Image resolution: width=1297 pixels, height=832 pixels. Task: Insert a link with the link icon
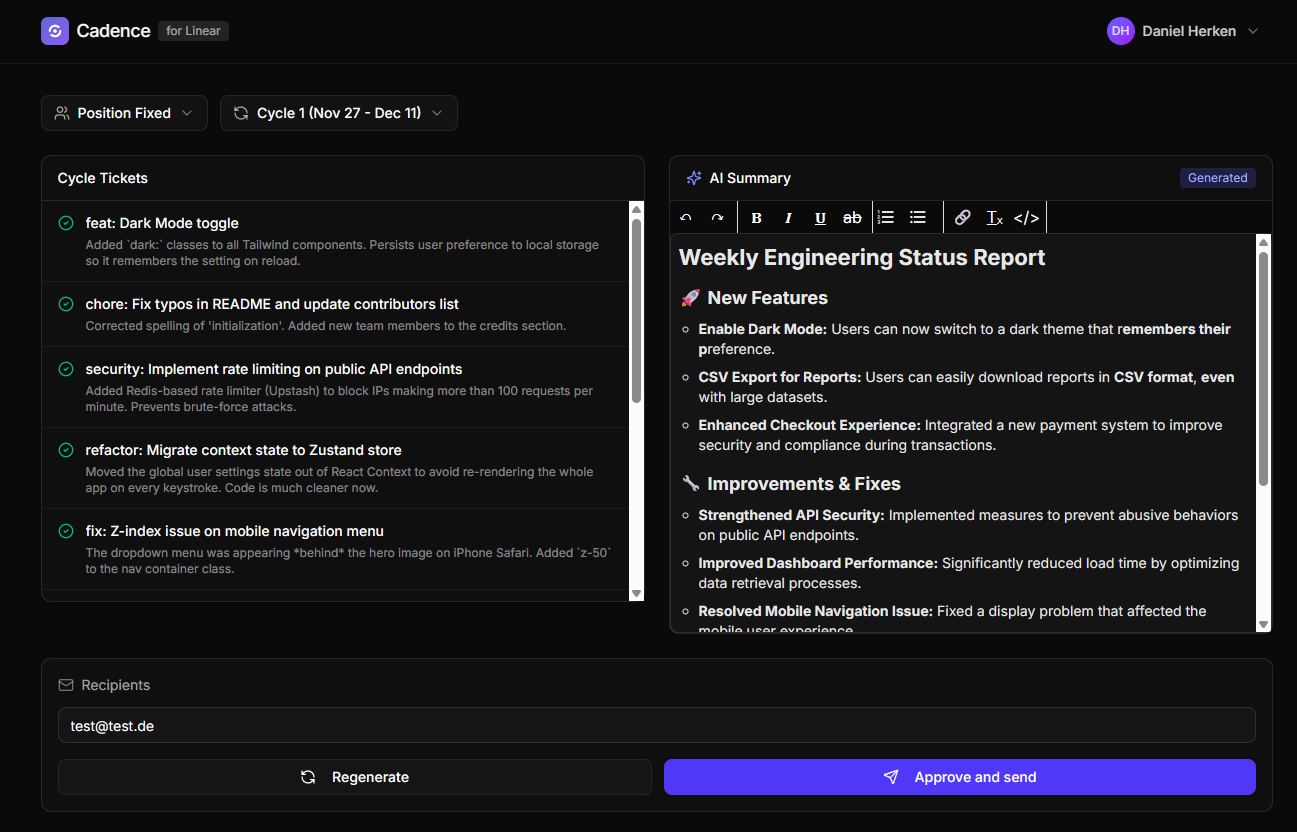[963, 217]
